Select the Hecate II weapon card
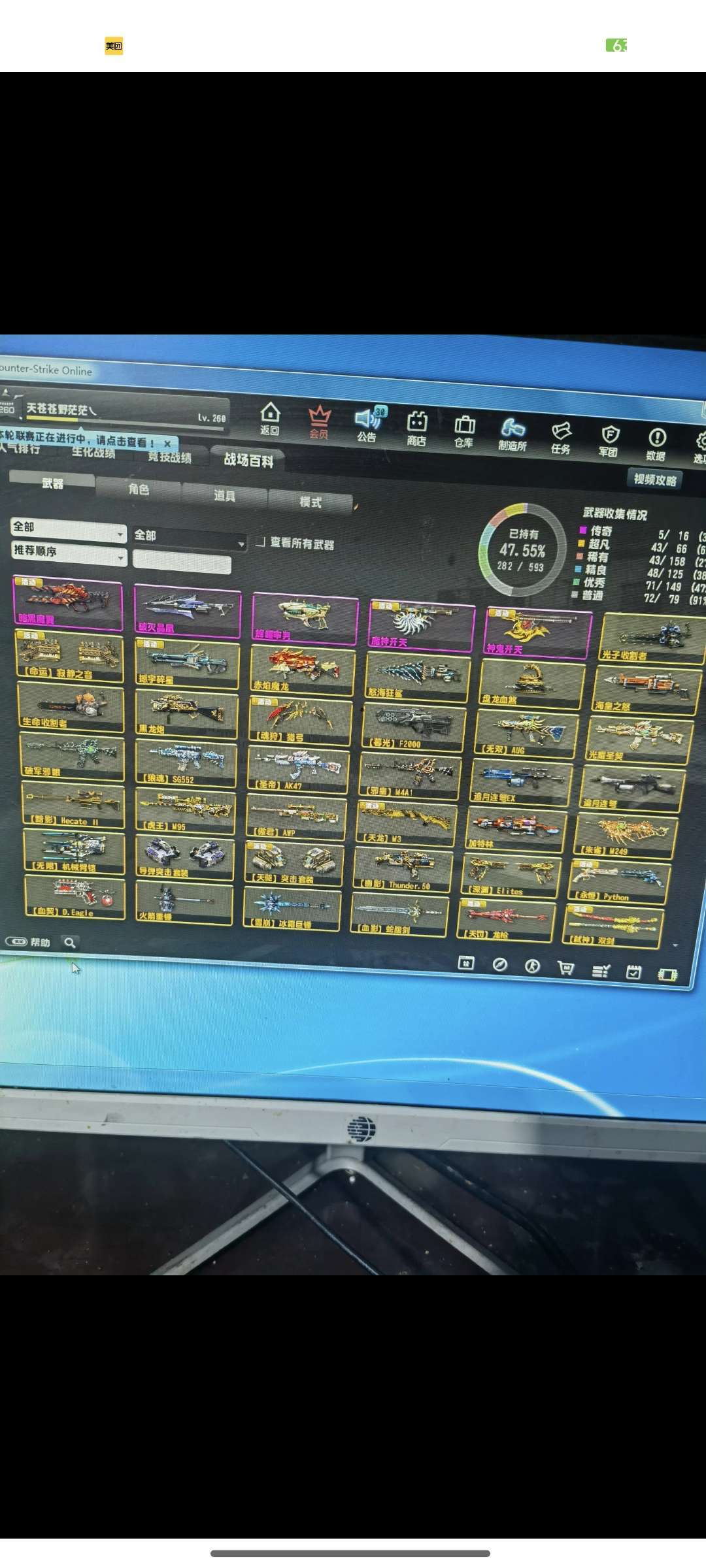 tap(73, 806)
